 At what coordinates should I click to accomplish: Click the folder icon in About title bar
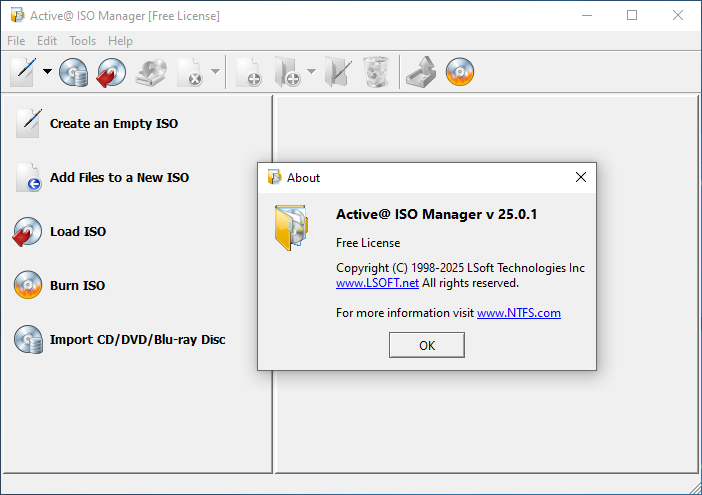tap(274, 177)
